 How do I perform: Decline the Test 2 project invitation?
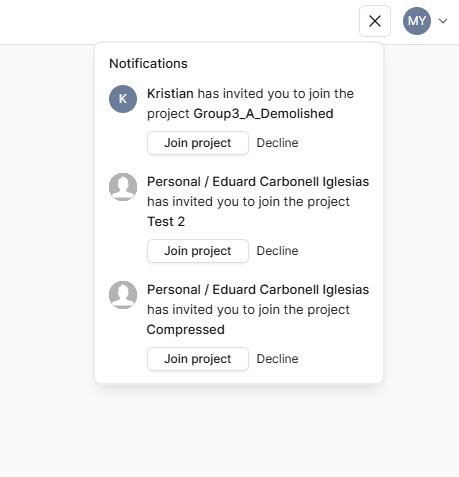[277, 251]
